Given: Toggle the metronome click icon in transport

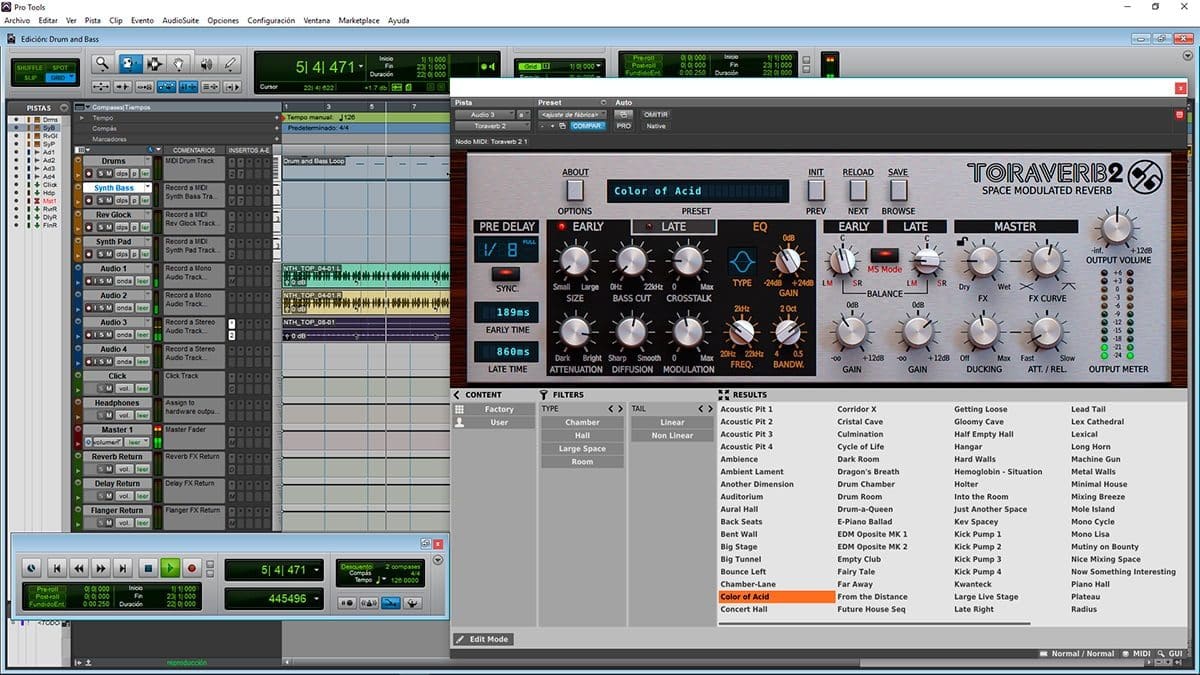Looking at the screenshot, I should 369,603.
